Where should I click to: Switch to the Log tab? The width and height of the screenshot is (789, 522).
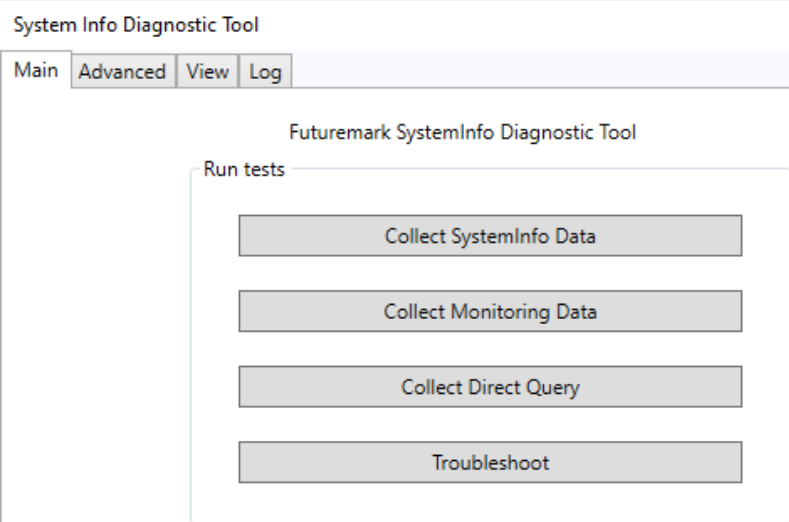click(265, 71)
